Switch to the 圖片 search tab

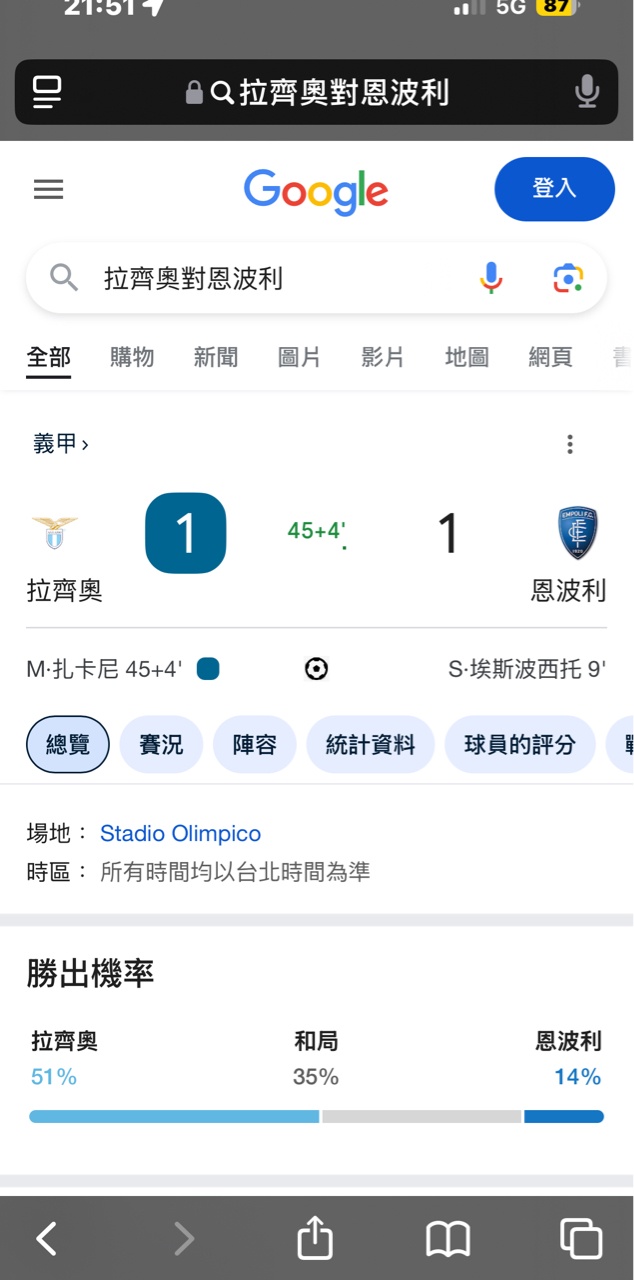tap(298, 357)
